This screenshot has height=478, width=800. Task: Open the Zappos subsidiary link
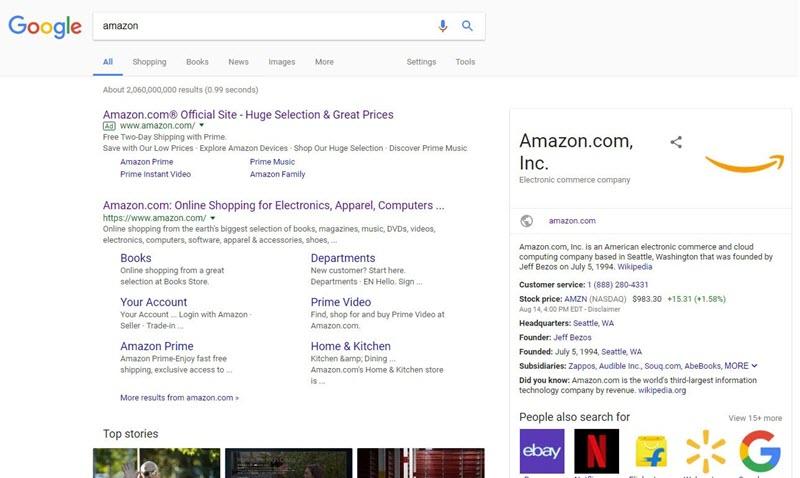pyautogui.click(x=582, y=366)
